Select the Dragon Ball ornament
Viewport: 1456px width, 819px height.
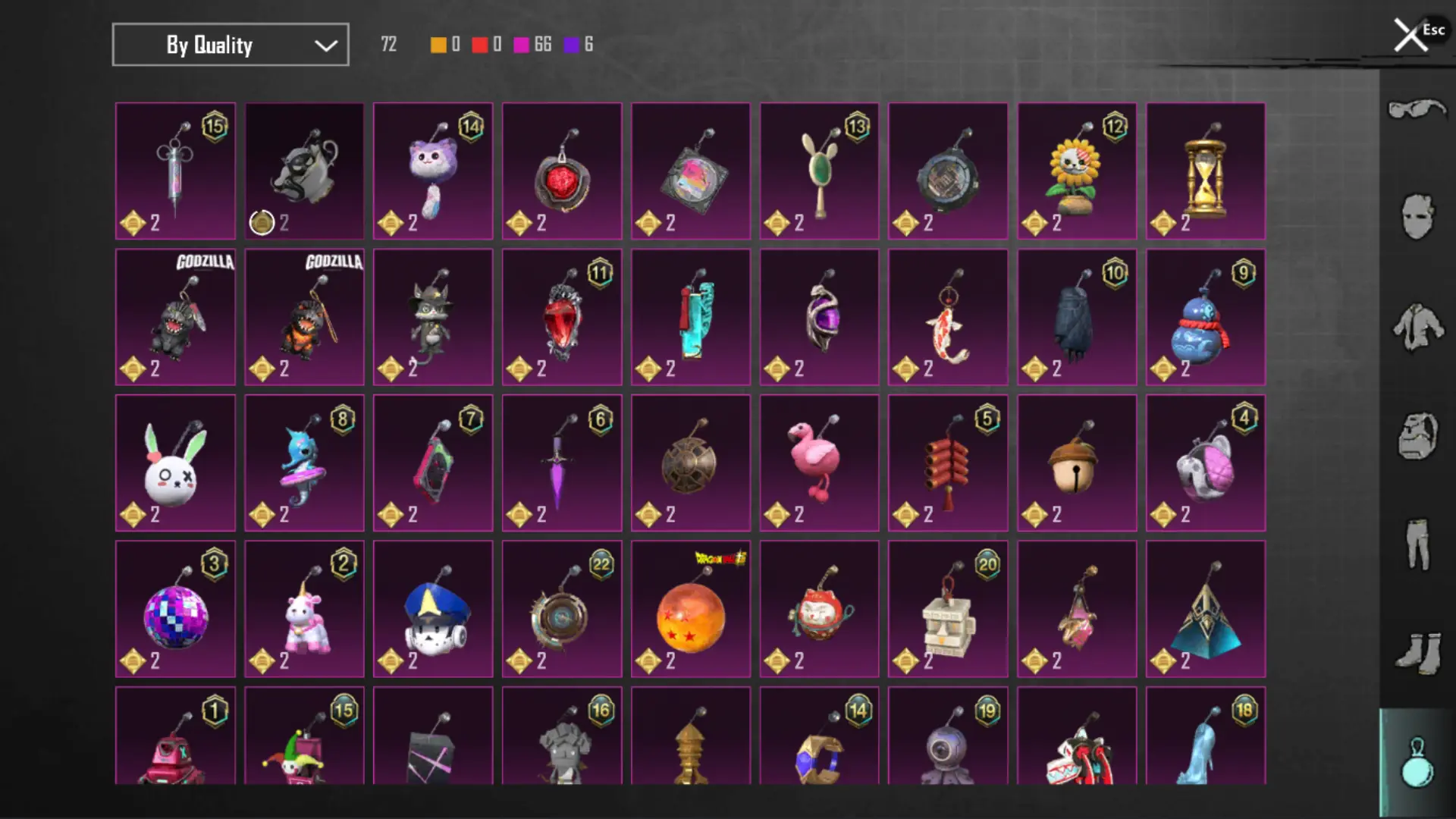tap(691, 609)
